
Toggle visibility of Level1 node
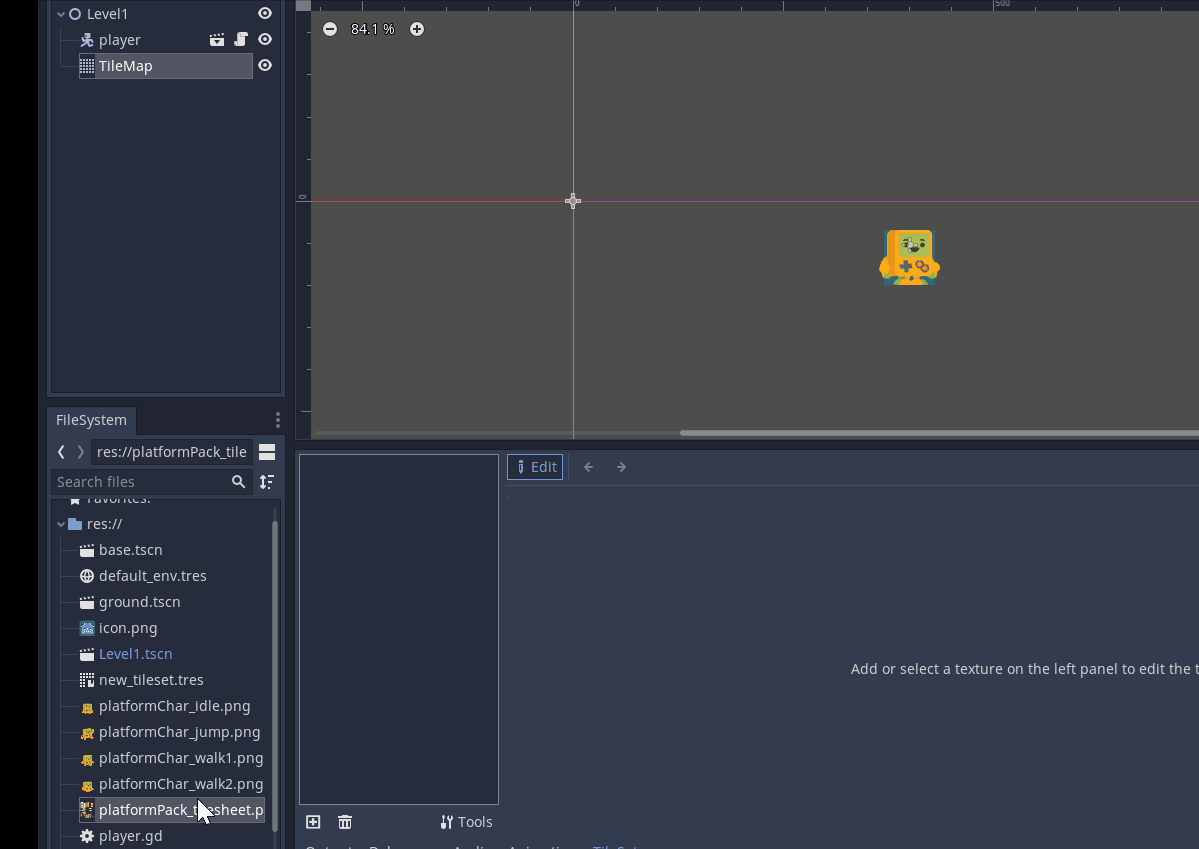click(265, 13)
